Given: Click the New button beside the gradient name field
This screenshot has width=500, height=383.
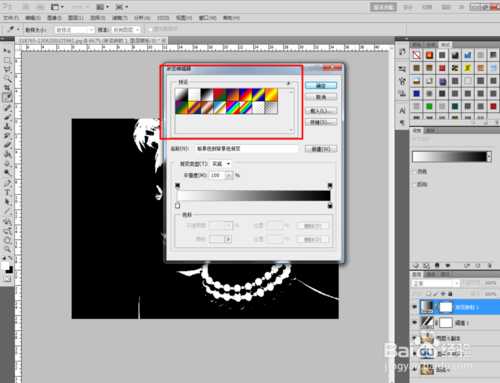Looking at the screenshot, I should click(x=321, y=149).
